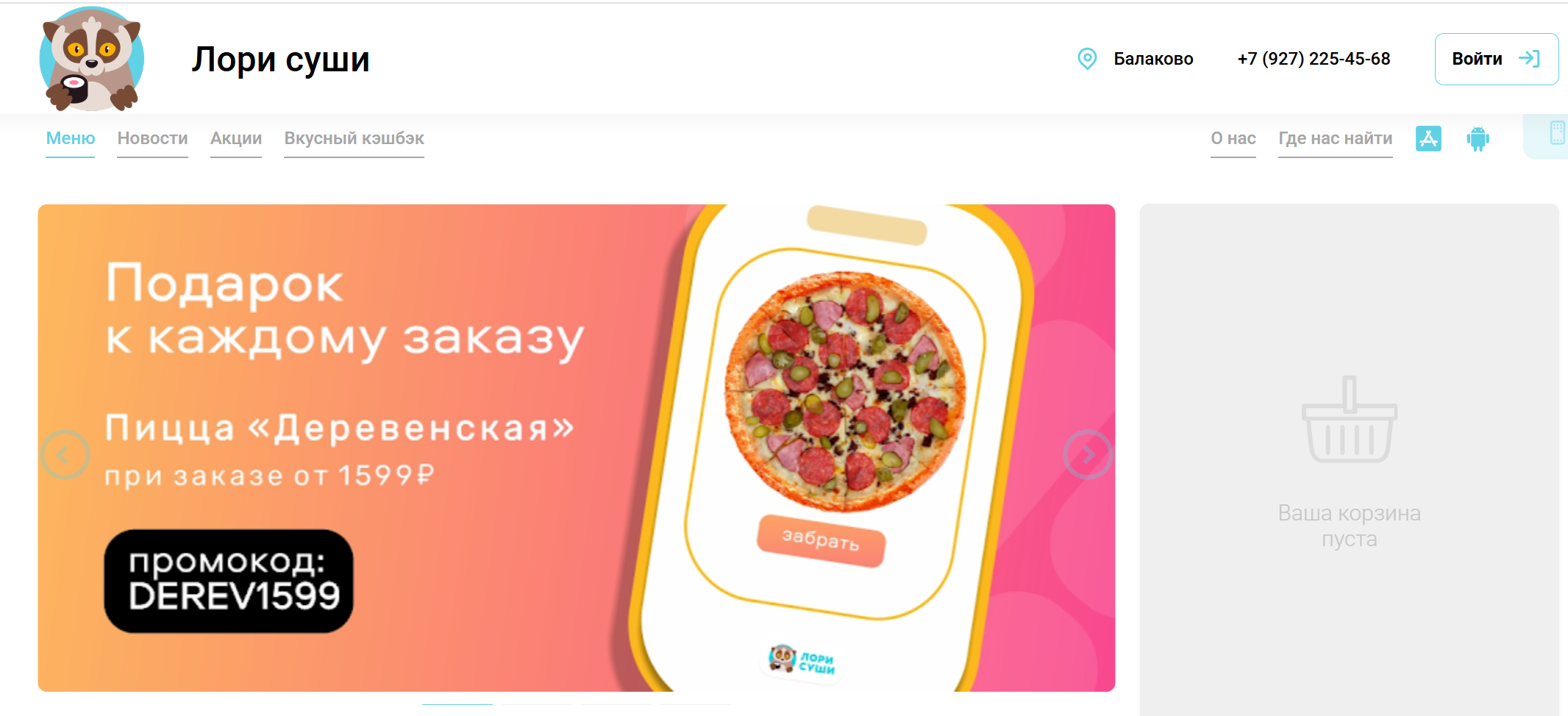Click the Лори суши site title
Viewport: 1568px width, 716px height.
point(280,60)
